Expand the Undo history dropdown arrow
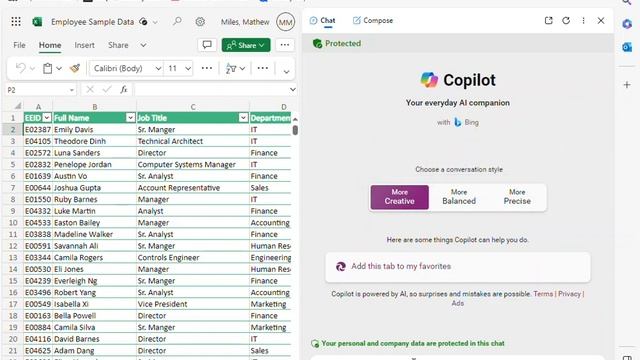This screenshot has height=360, width=640. point(32,69)
